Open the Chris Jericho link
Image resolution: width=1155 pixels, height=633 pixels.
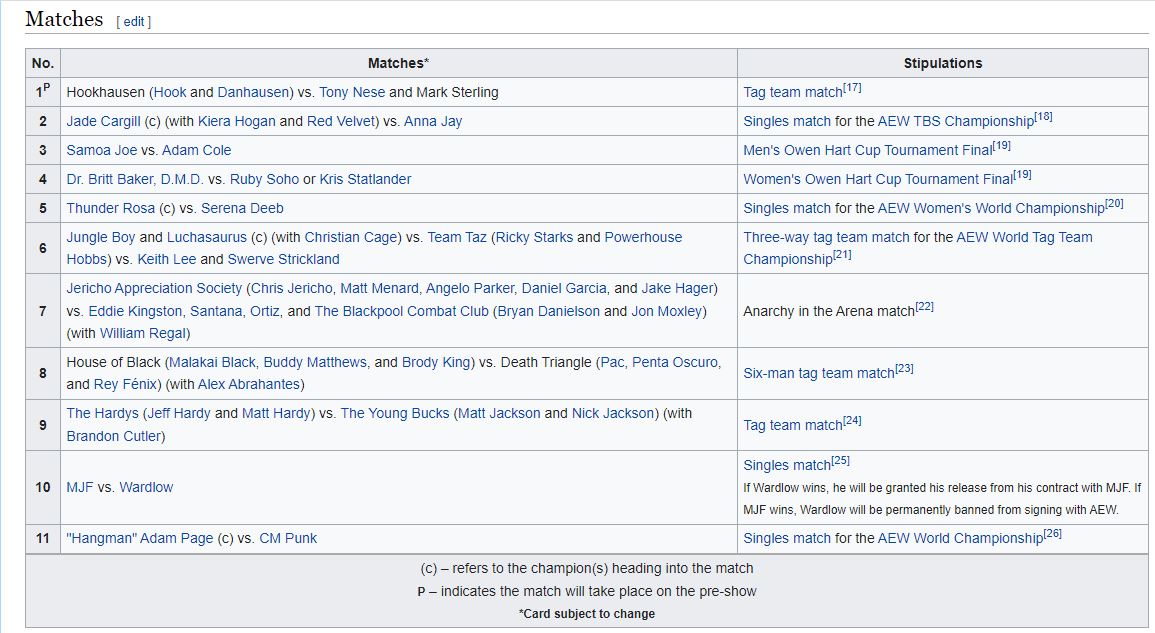[292, 288]
